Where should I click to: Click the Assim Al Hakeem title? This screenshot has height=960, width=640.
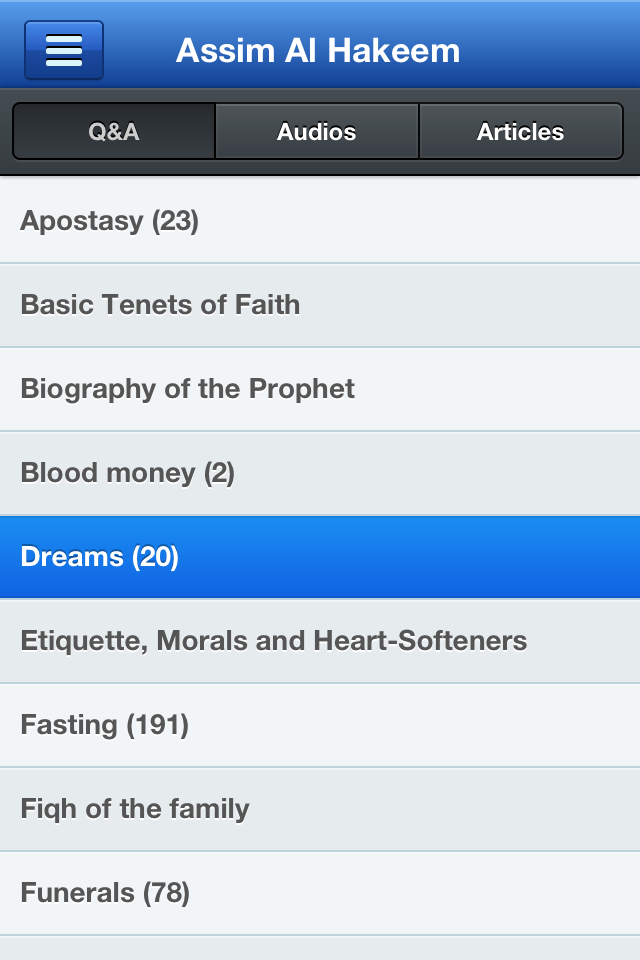point(318,50)
